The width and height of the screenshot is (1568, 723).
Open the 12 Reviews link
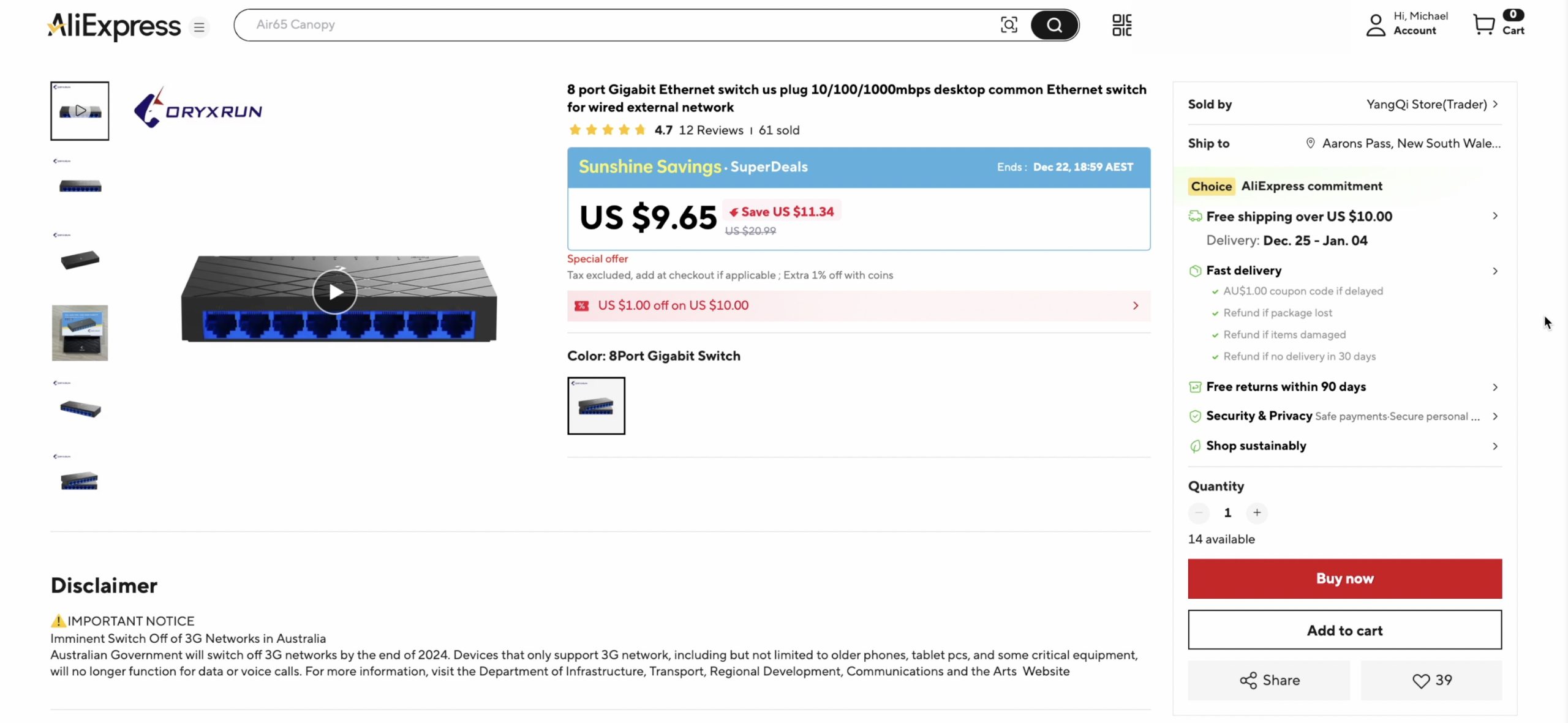coord(710,130)
